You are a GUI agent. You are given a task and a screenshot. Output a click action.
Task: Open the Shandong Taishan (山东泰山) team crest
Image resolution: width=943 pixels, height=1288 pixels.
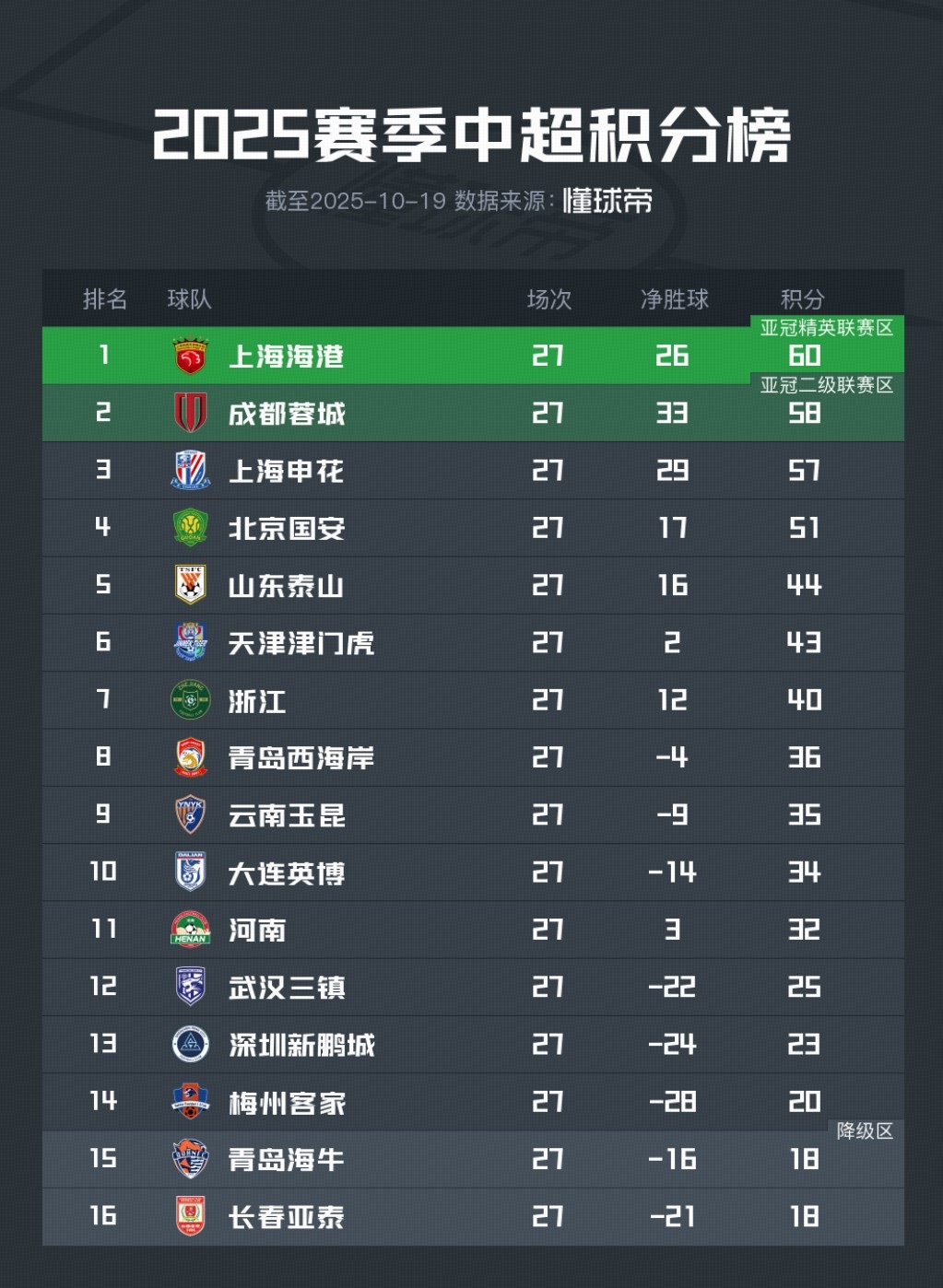pyautogui.click(x=191, y=585)
